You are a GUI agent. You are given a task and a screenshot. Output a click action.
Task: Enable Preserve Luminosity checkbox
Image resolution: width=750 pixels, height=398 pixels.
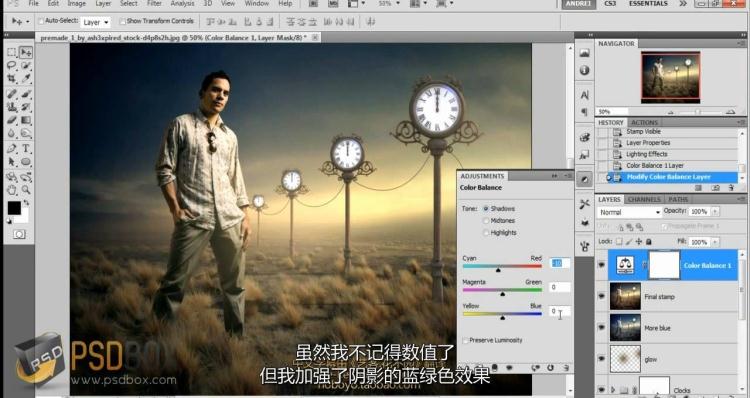point(465,340)
